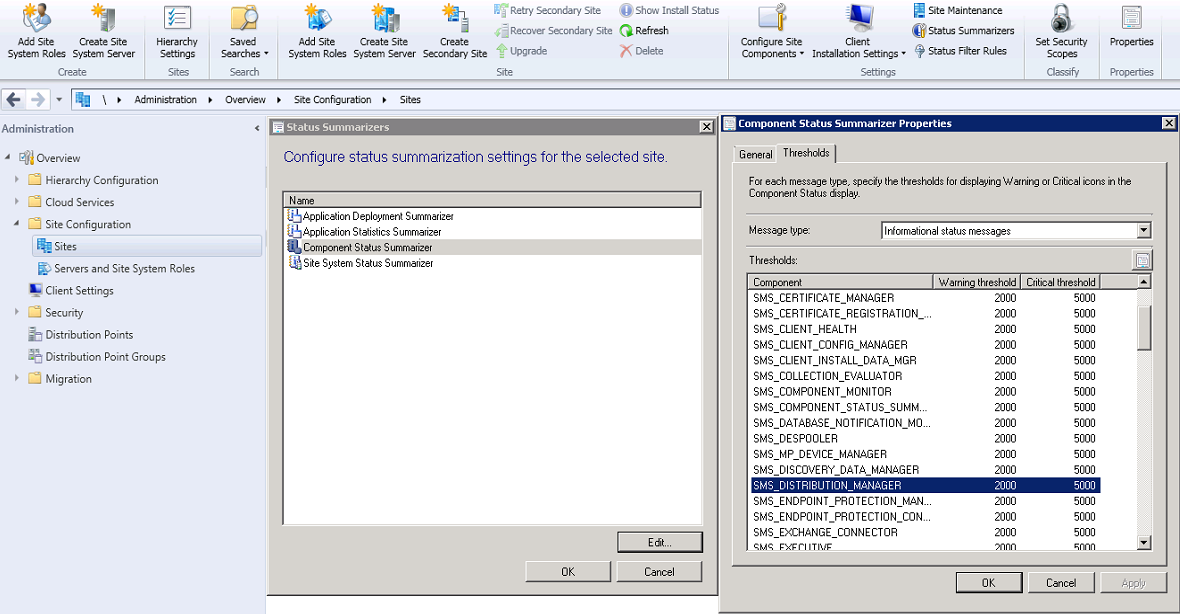Expand the Migration node

tap(17, 378)
